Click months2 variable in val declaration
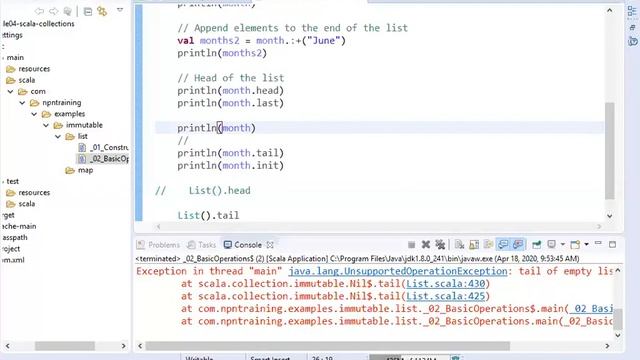The image size is (640, 360). pos(220,41)
